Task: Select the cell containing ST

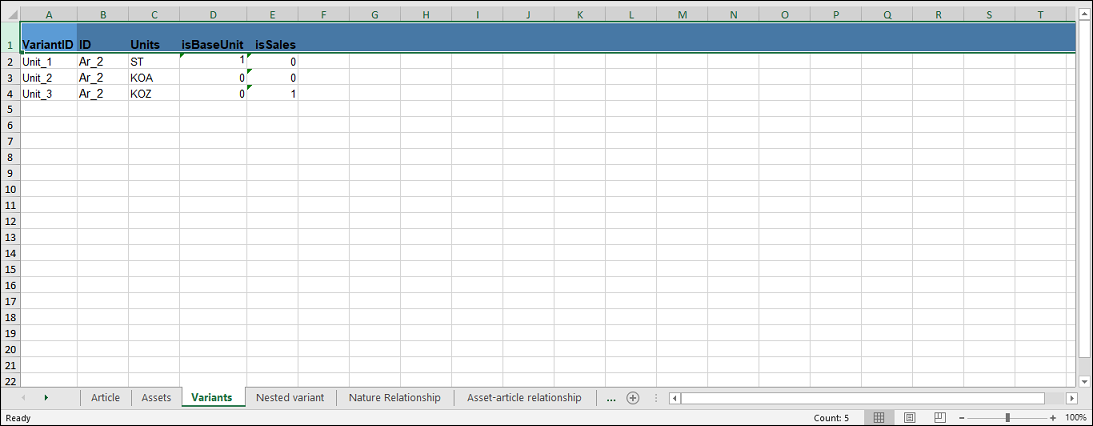Action: coord(154,61)
